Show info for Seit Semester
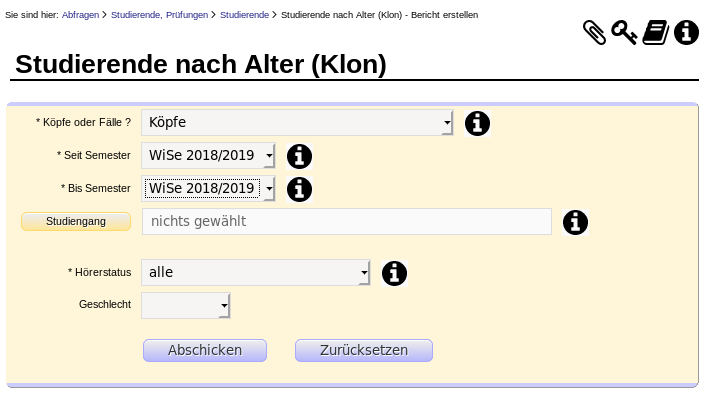 tap(300, 156)
